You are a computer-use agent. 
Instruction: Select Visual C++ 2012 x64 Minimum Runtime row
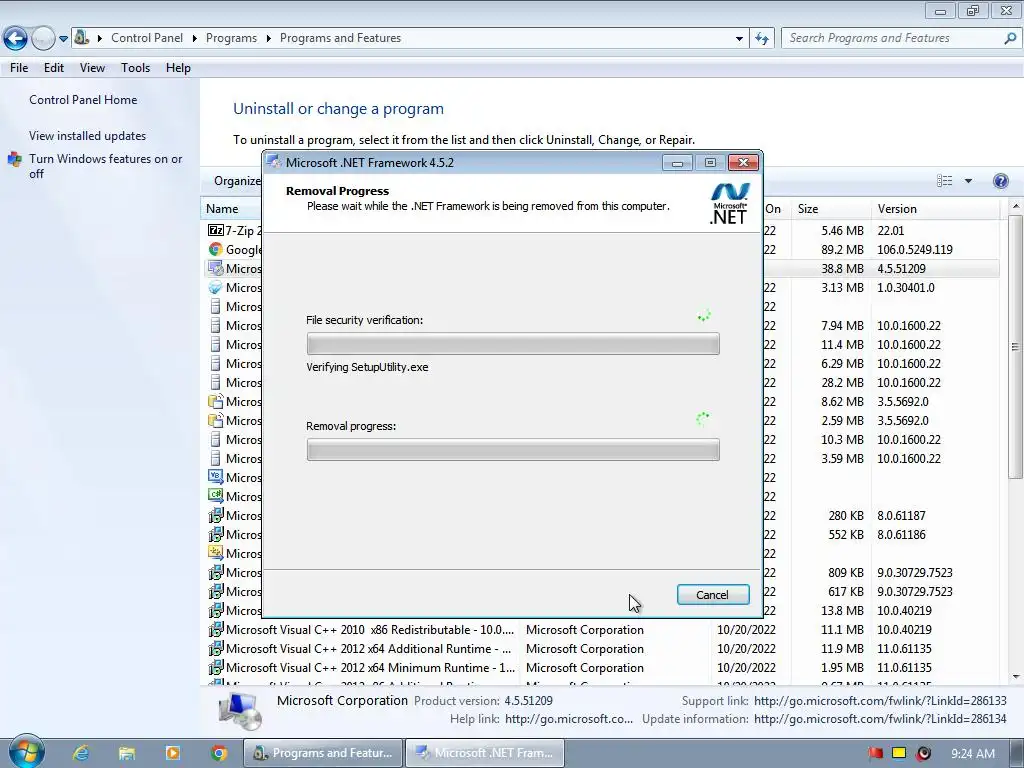pos(601,667)
